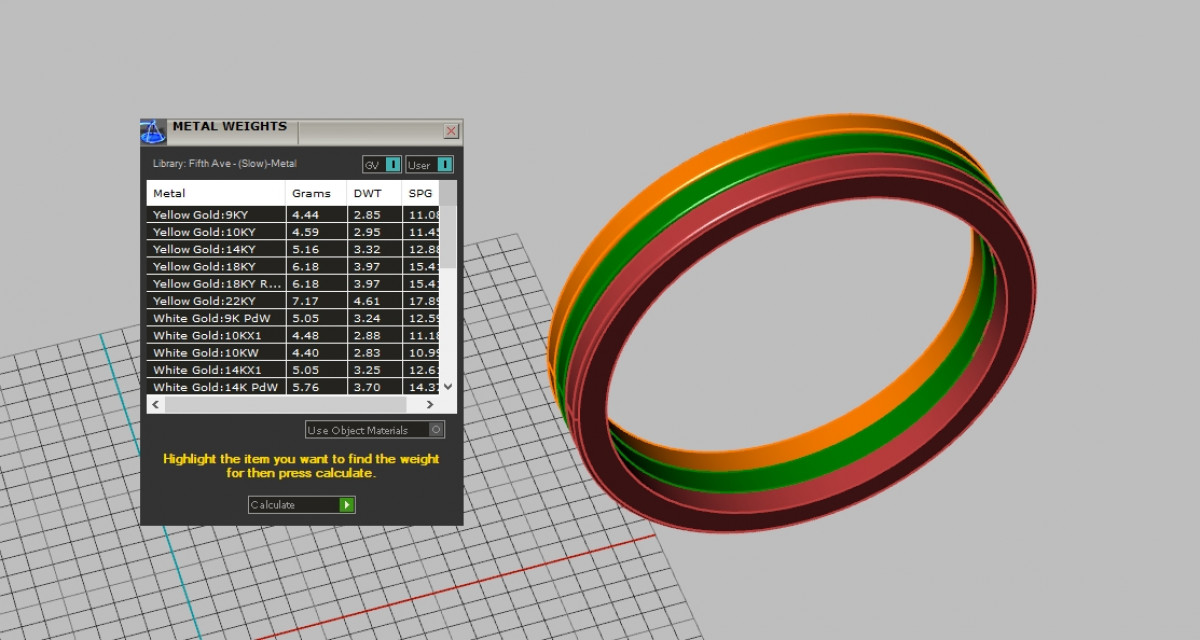Click the DWT column header
The width and height of the screenshot is (1200, 640).
[x=374, y=193]
